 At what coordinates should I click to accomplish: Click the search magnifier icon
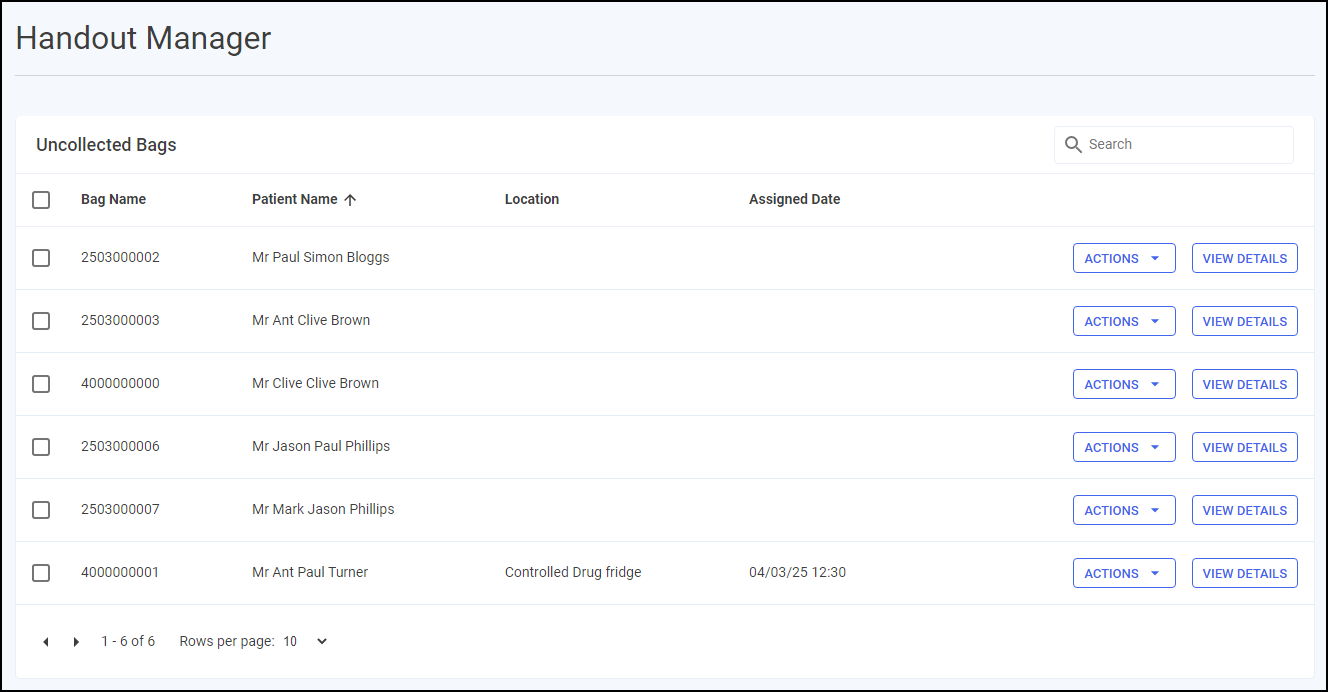tap(1073, 145)
